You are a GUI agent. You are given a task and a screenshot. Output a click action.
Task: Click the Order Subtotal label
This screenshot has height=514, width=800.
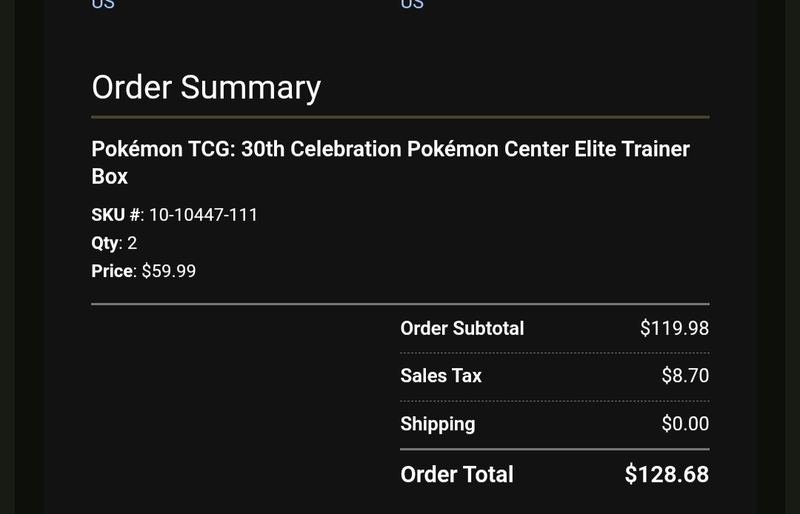(x=462, y=328)
